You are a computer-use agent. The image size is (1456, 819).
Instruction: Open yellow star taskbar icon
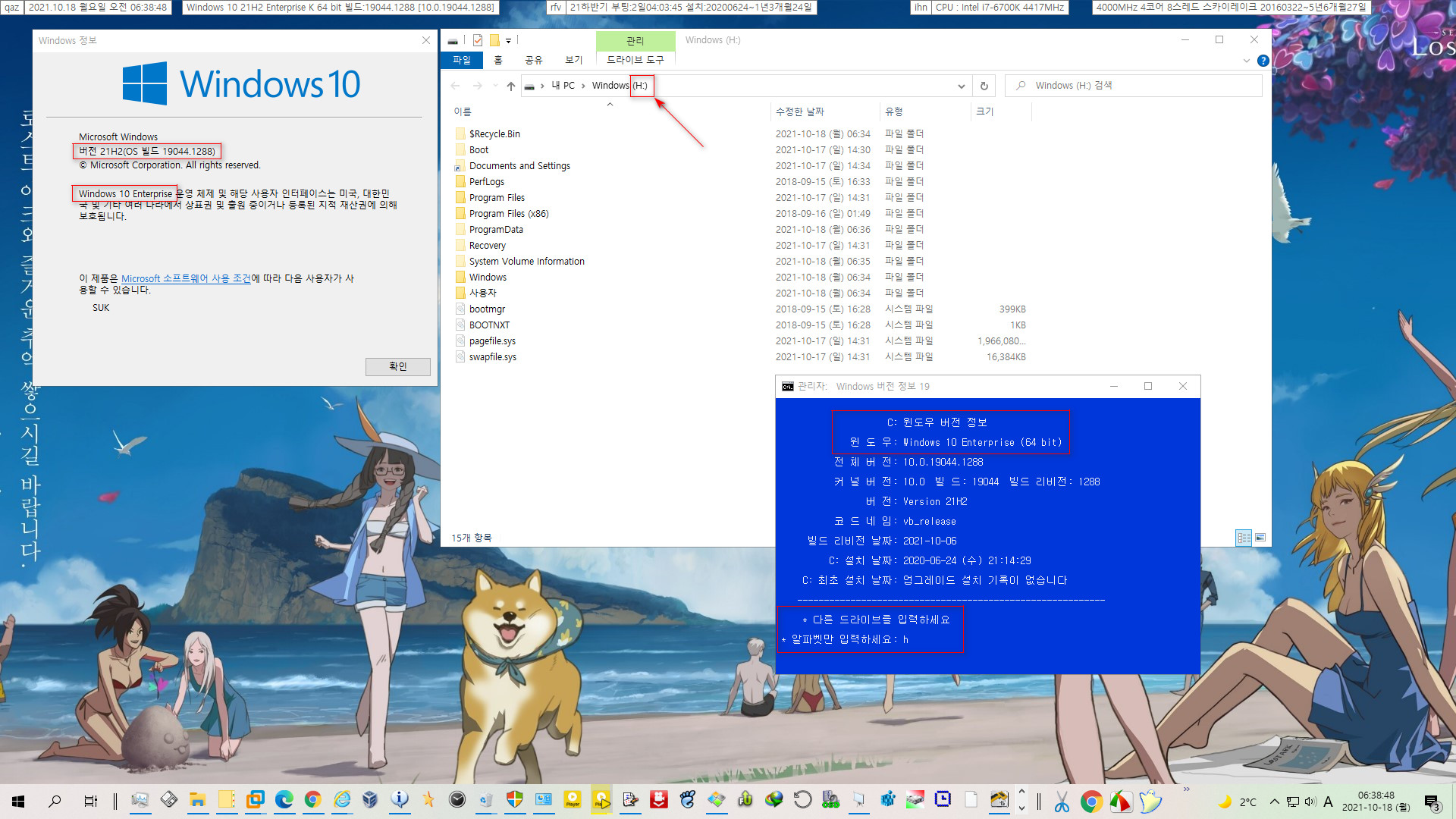428,800
